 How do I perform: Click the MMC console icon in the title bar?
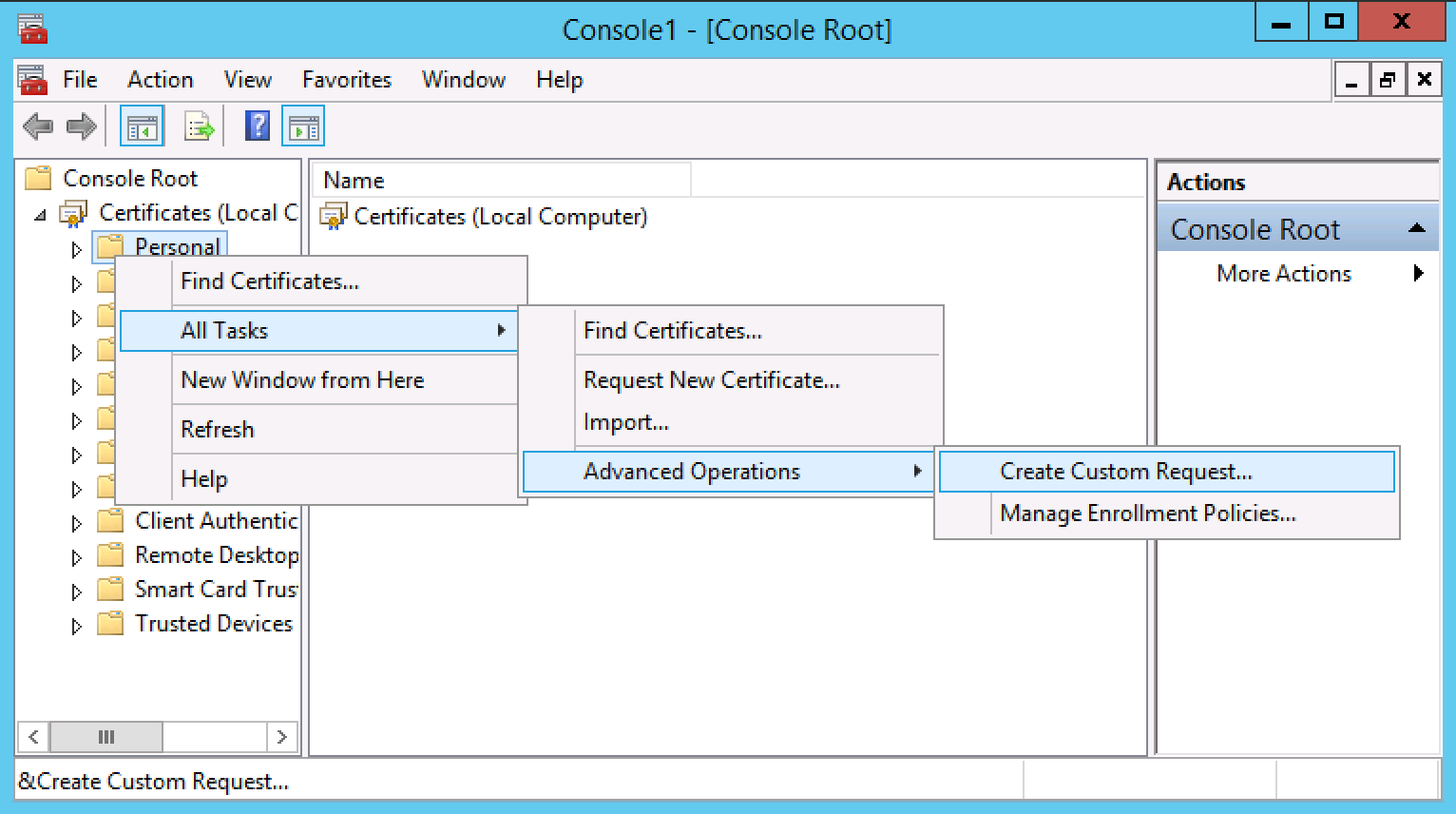[x=31, y=28]
